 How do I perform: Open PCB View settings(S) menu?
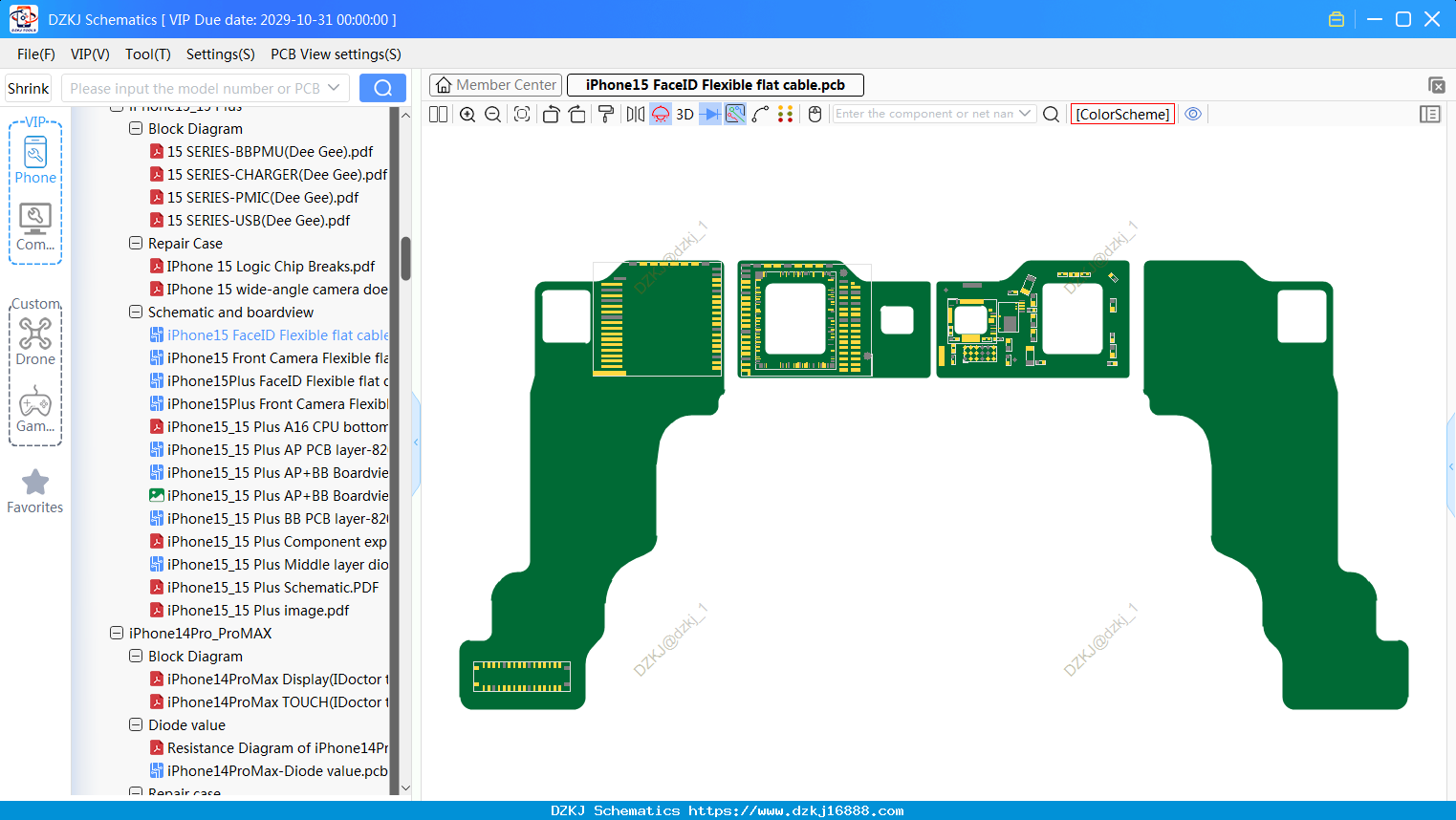(x=336, y=54)
